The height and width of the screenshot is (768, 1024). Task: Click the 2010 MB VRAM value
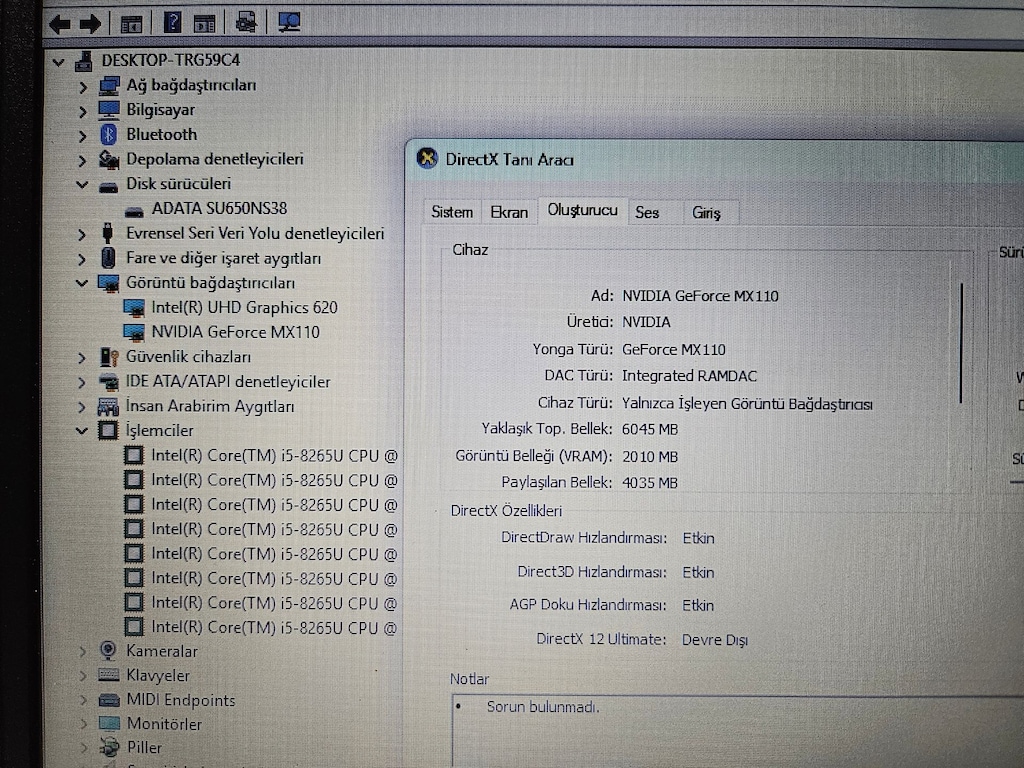coord(650,456)
